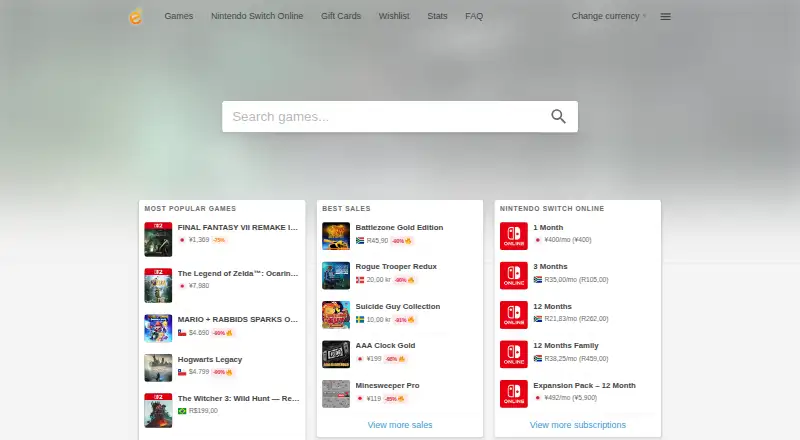
Task: Click Japan flag beside ¥400/mo
Action: coord(538,240)
